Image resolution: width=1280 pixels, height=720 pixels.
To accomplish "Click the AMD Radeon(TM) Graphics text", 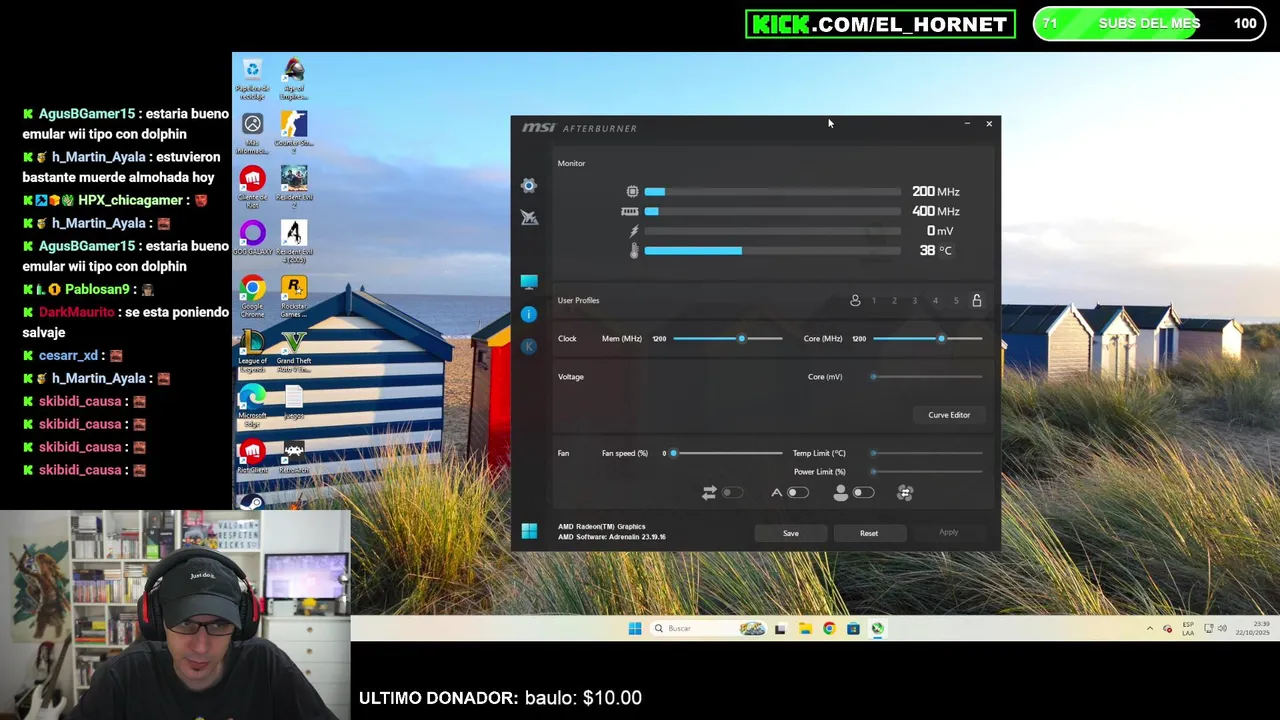I will (x=602, y=526).
